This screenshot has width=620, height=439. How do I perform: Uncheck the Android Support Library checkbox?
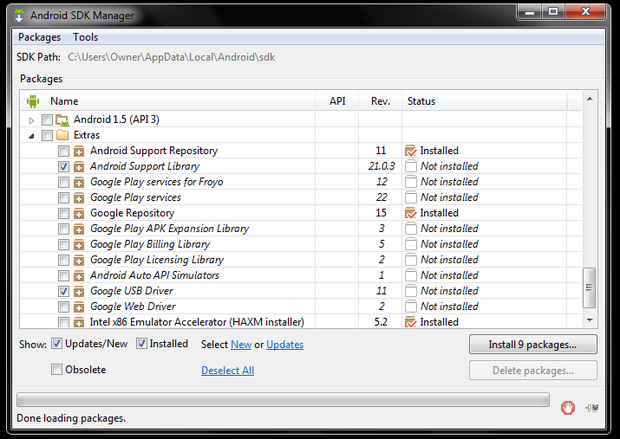click(63, 167)
